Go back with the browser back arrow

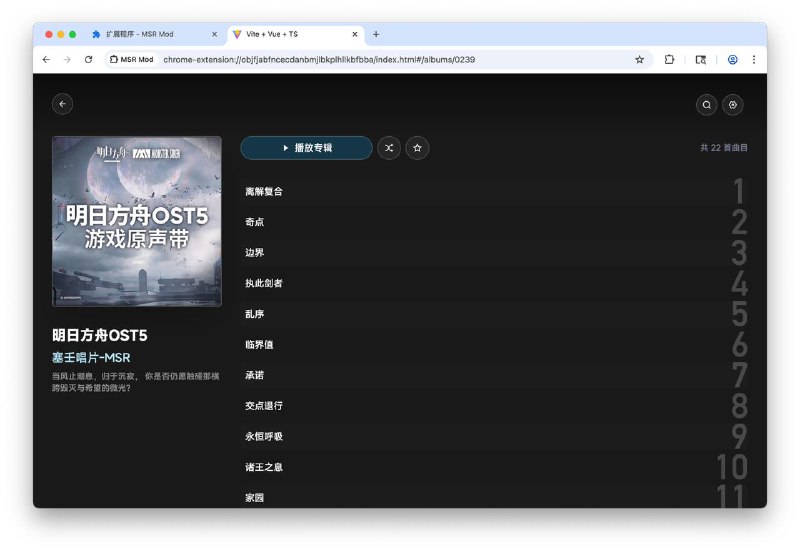(x=46, y=60)
